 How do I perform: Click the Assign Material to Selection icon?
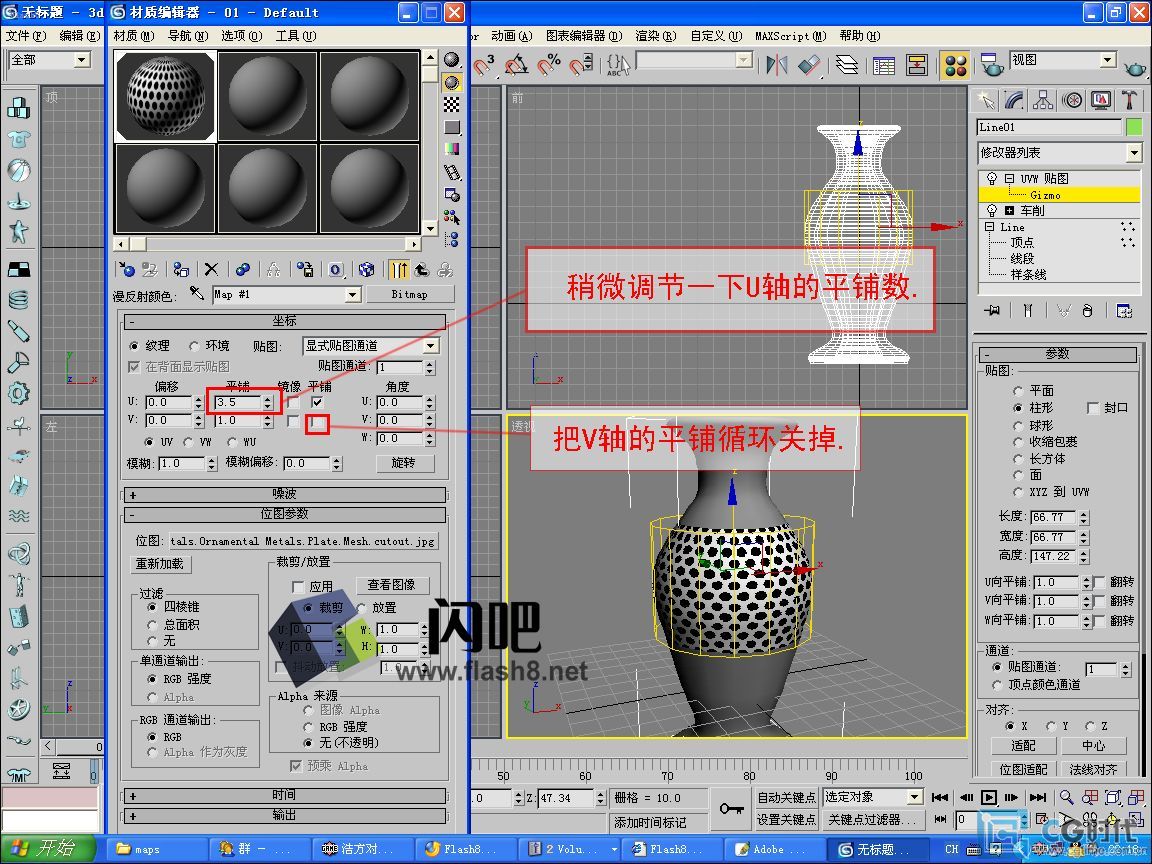[181, 269]
